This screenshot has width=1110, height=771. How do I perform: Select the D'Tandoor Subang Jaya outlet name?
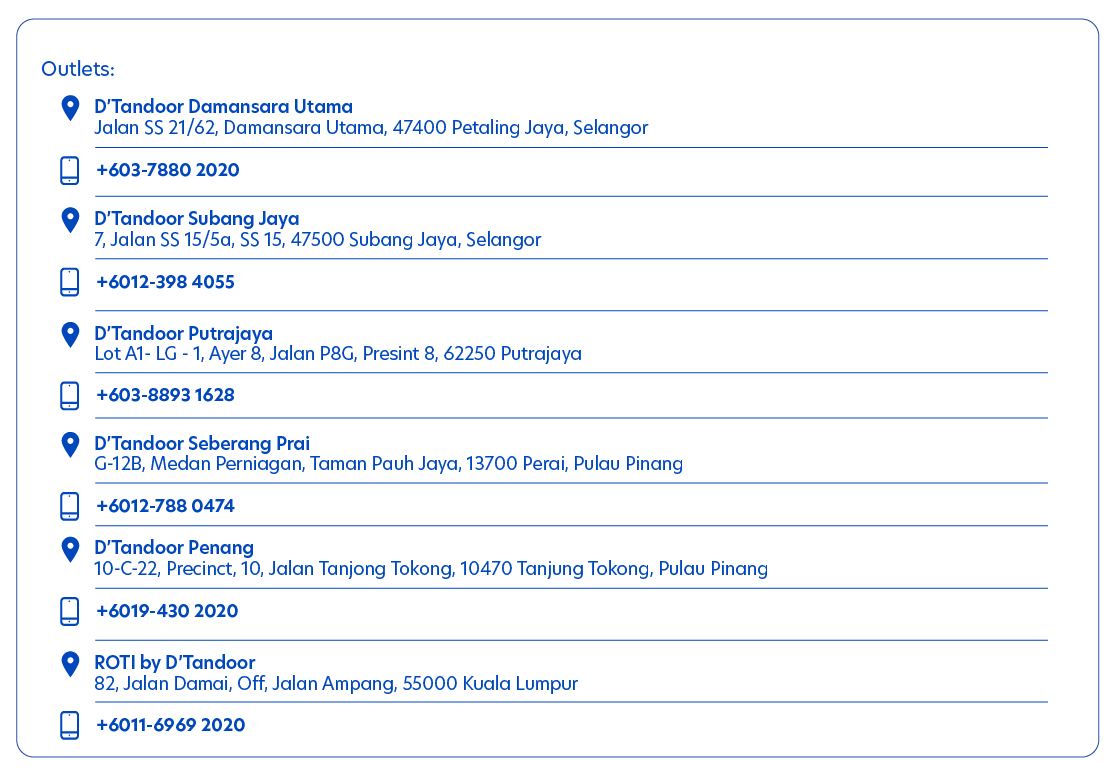click(x=197, y=219)
